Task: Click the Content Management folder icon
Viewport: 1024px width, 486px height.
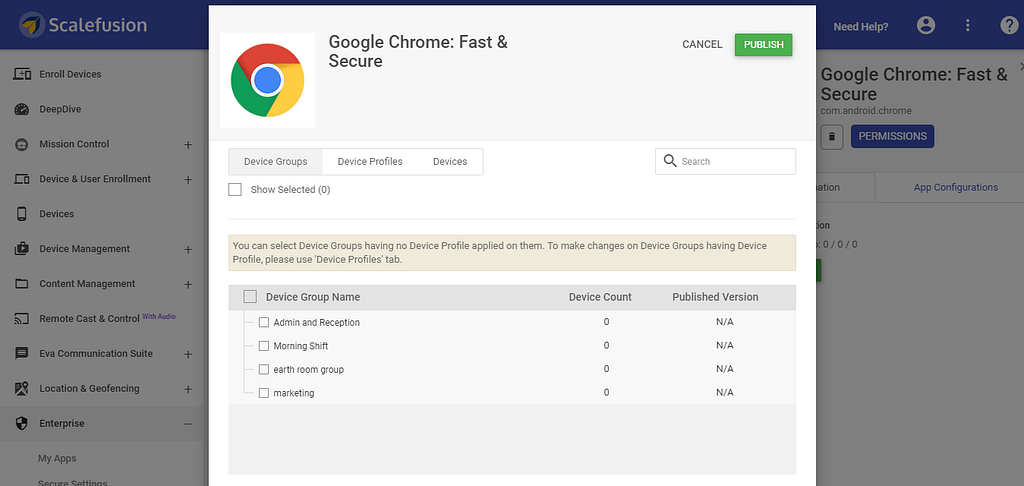Action: 22,284
